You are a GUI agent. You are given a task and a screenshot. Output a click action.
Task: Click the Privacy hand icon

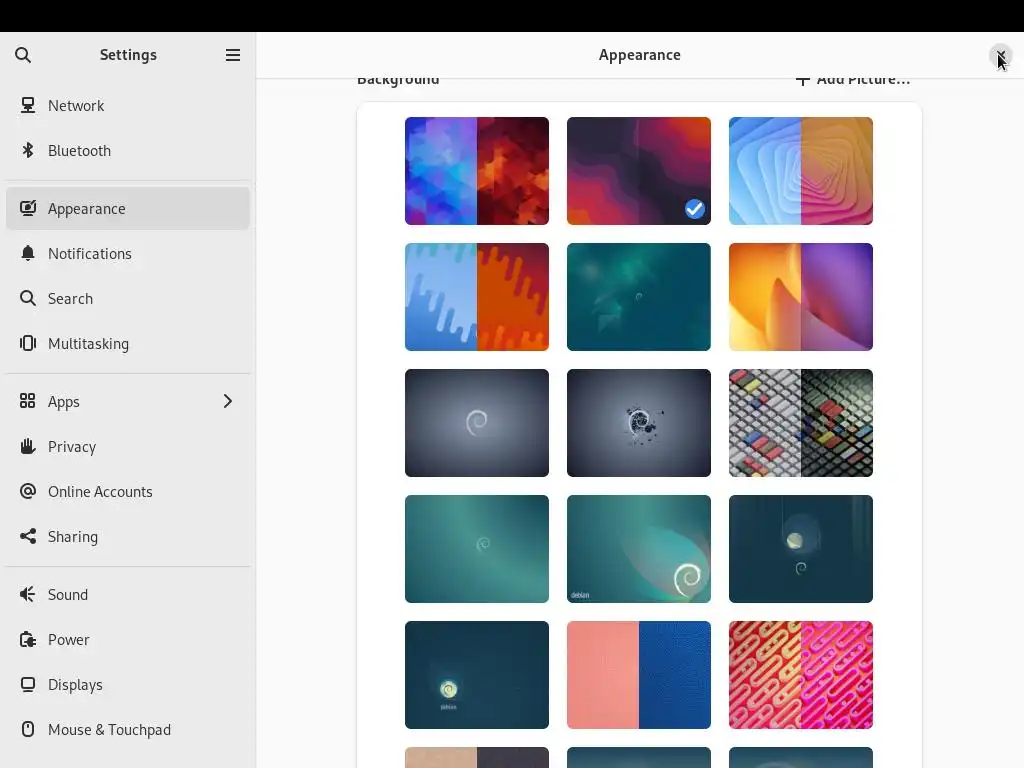coord(27,446)
